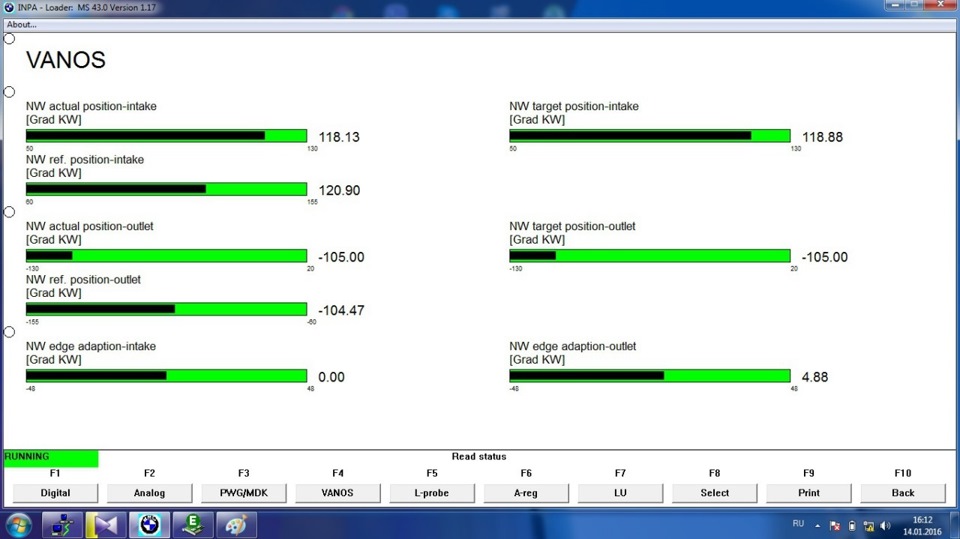The image size is (960, 539).
Task: Click the F2 Analog button
Action: 149,493
